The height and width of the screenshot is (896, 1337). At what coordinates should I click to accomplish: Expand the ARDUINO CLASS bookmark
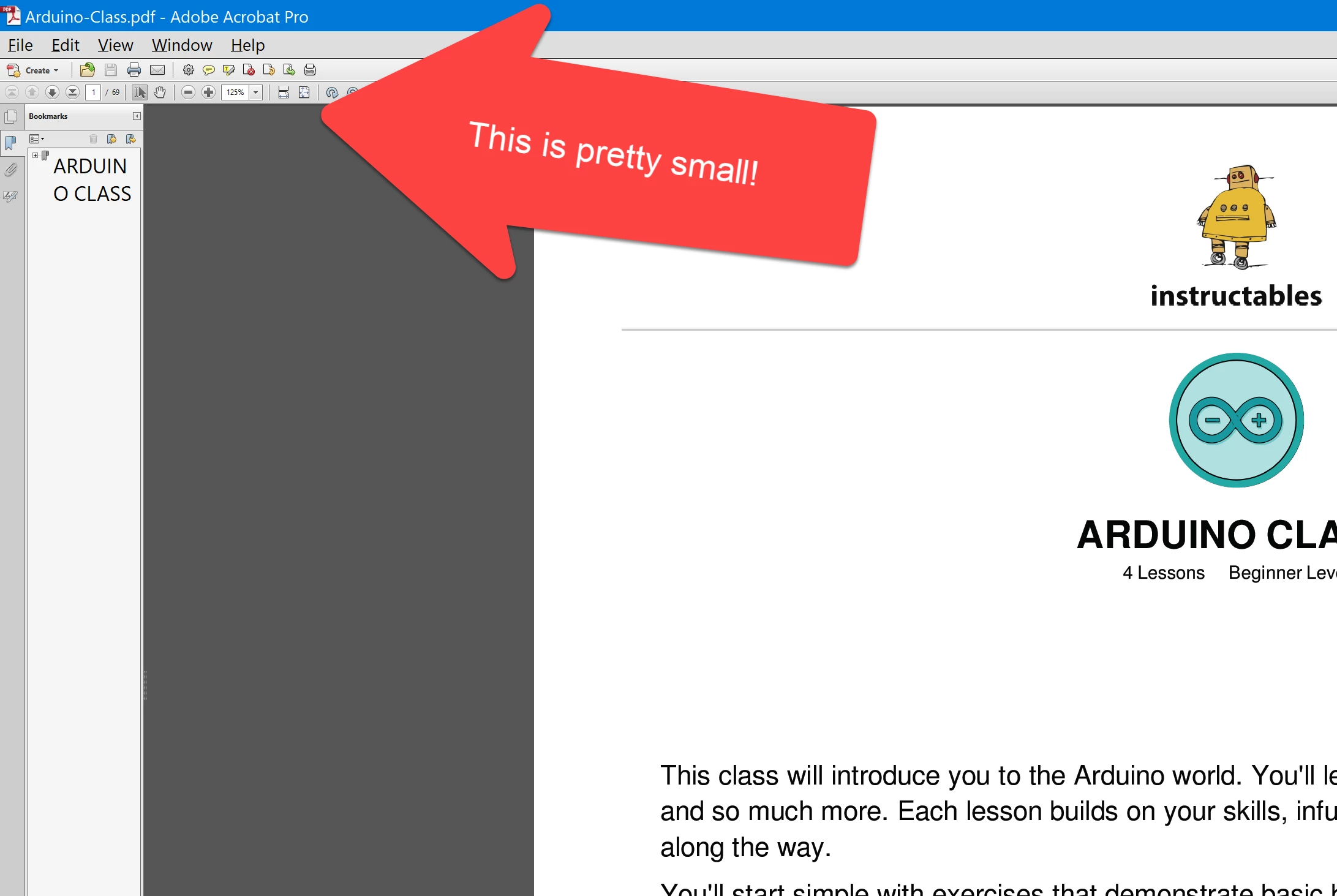(35, 156)
